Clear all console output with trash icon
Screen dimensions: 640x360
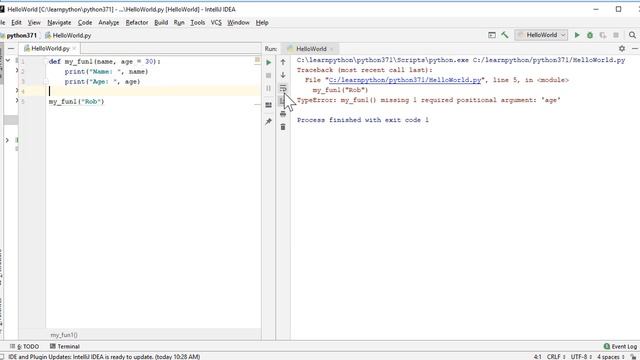tap(283, 127)
